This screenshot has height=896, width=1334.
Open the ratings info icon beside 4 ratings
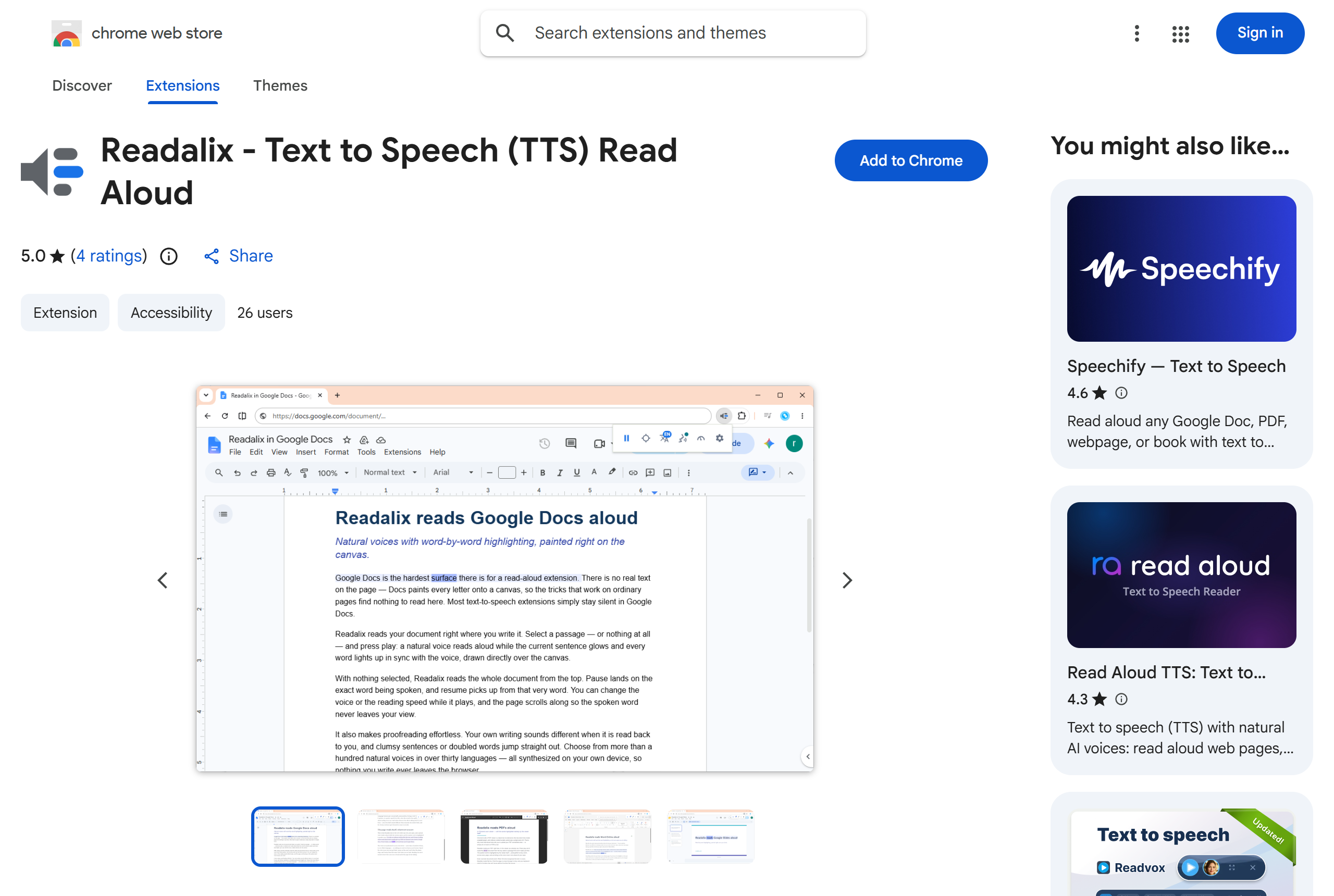(169, 256)
